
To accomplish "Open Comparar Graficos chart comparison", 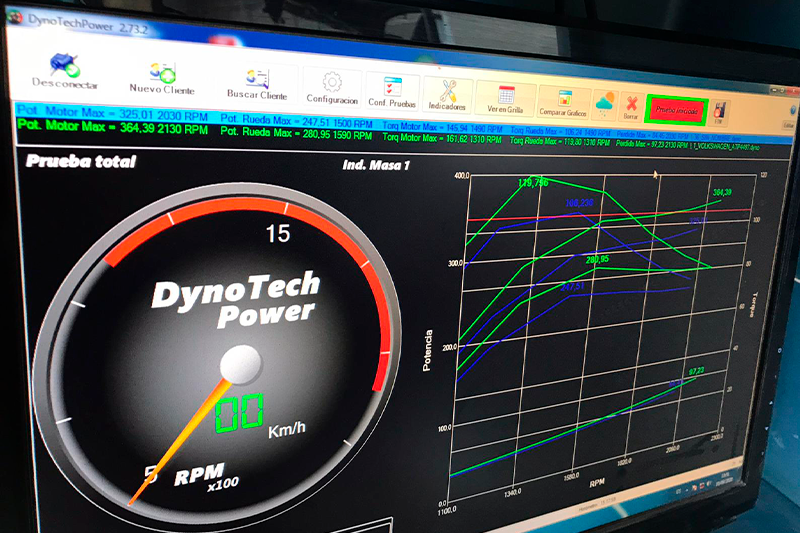I will [x=564, y=101].
